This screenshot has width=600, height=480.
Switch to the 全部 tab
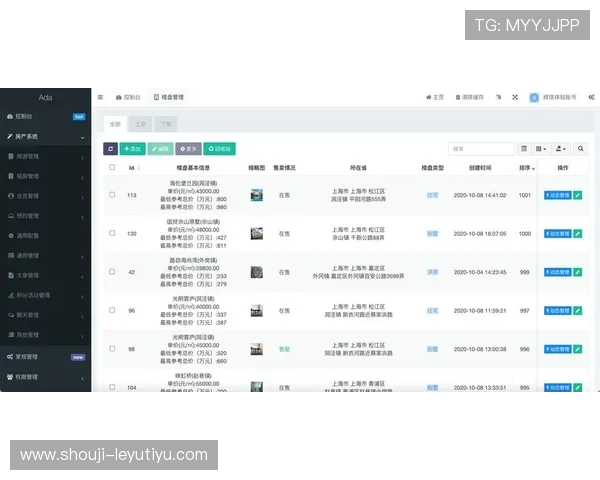tap(115, 124)
